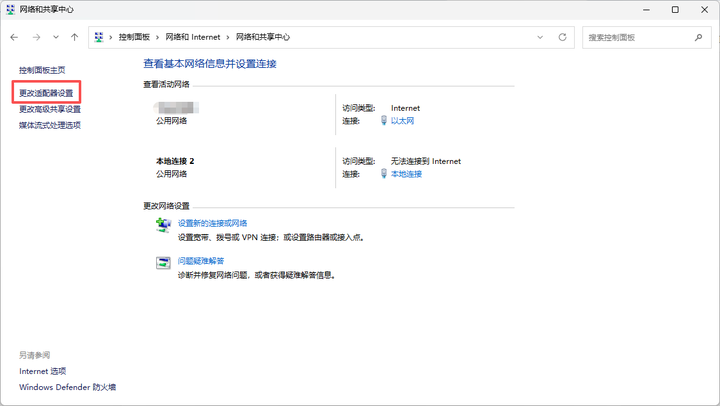Viewport: 720px width, 406px height.
Task: Open 更改高级共享设置
Action: (50, 109)
